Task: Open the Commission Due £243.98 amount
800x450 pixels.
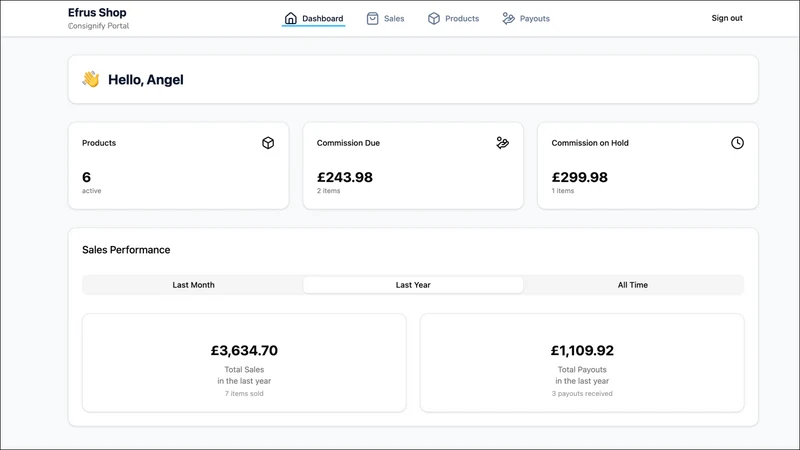Action: point(345,177)
